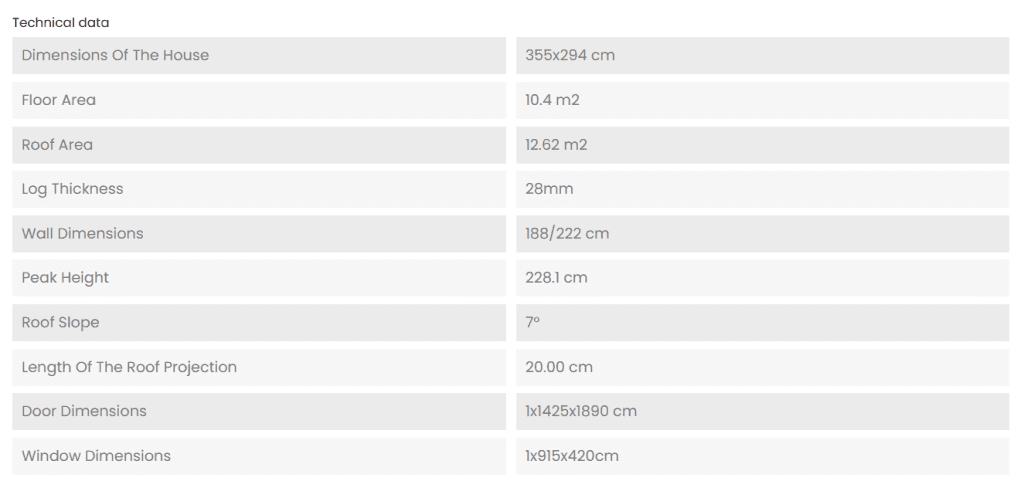This screenshot has height=498, width=1024.
Task: Click the 1x1425x1890 cm value
Action: pos(581,411)
